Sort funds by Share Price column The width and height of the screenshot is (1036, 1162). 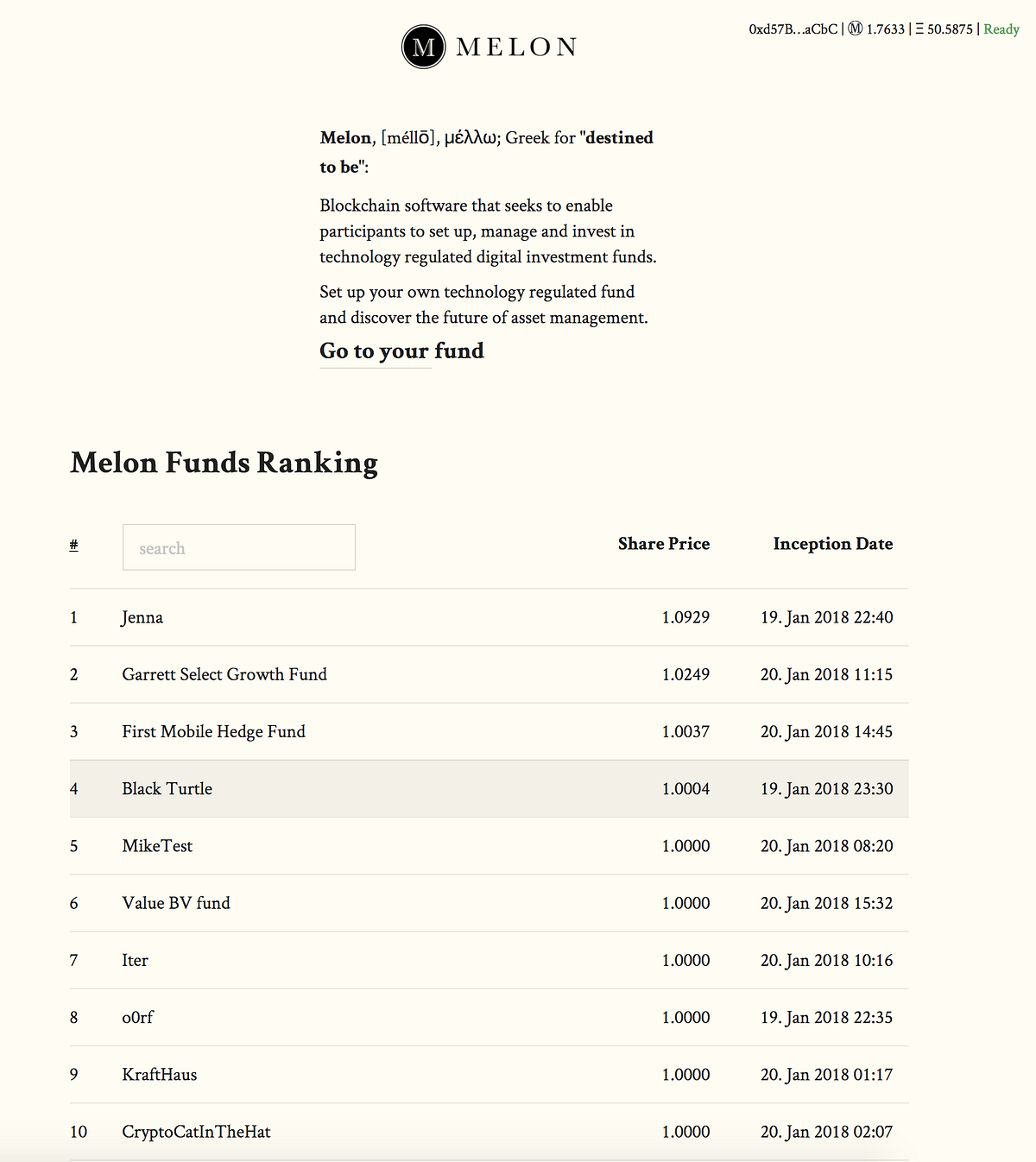663,544
